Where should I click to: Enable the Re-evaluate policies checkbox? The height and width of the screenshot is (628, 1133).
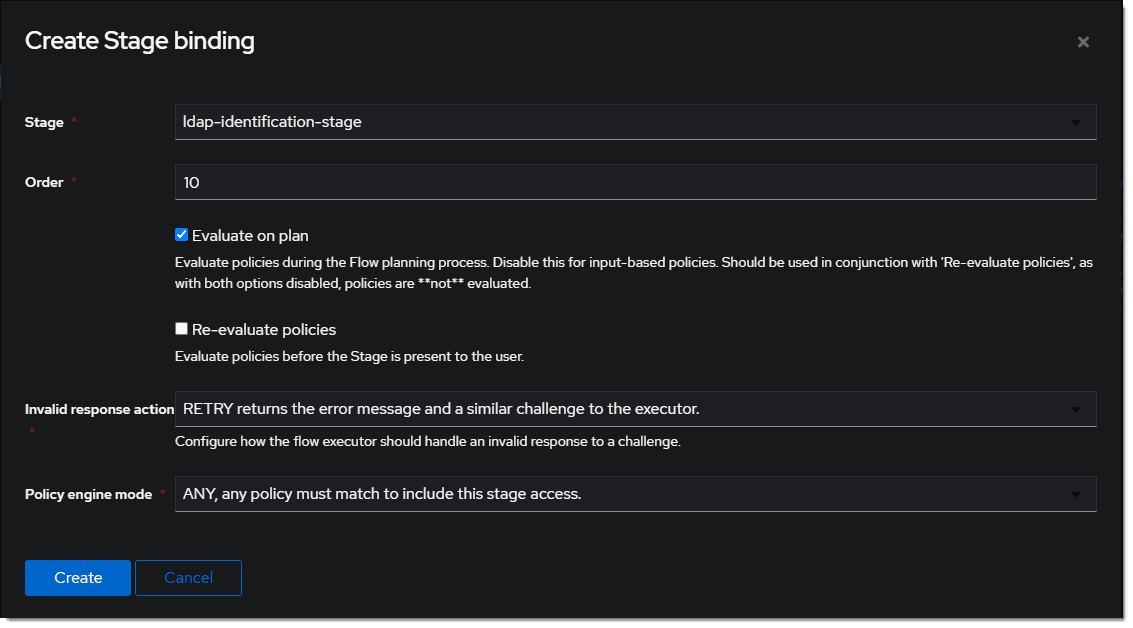181,328
